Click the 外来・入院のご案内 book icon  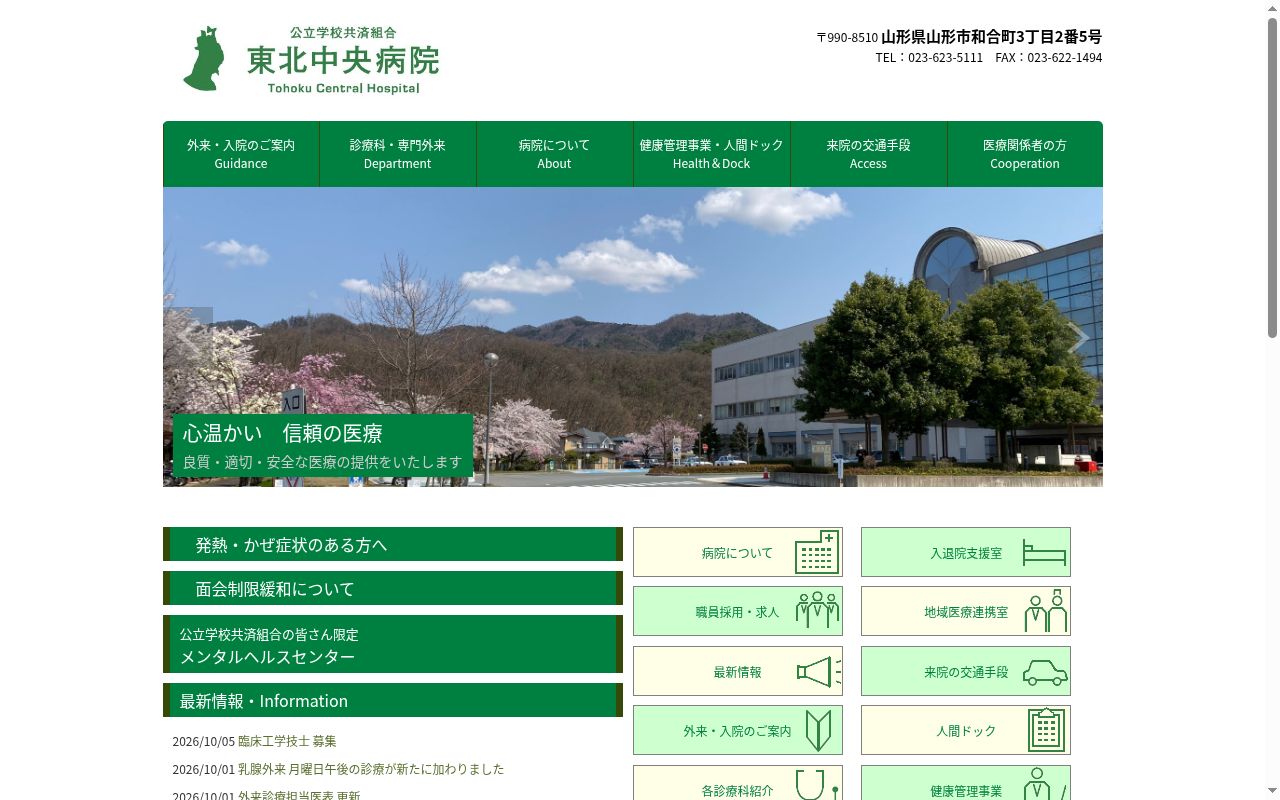[818, 730]
